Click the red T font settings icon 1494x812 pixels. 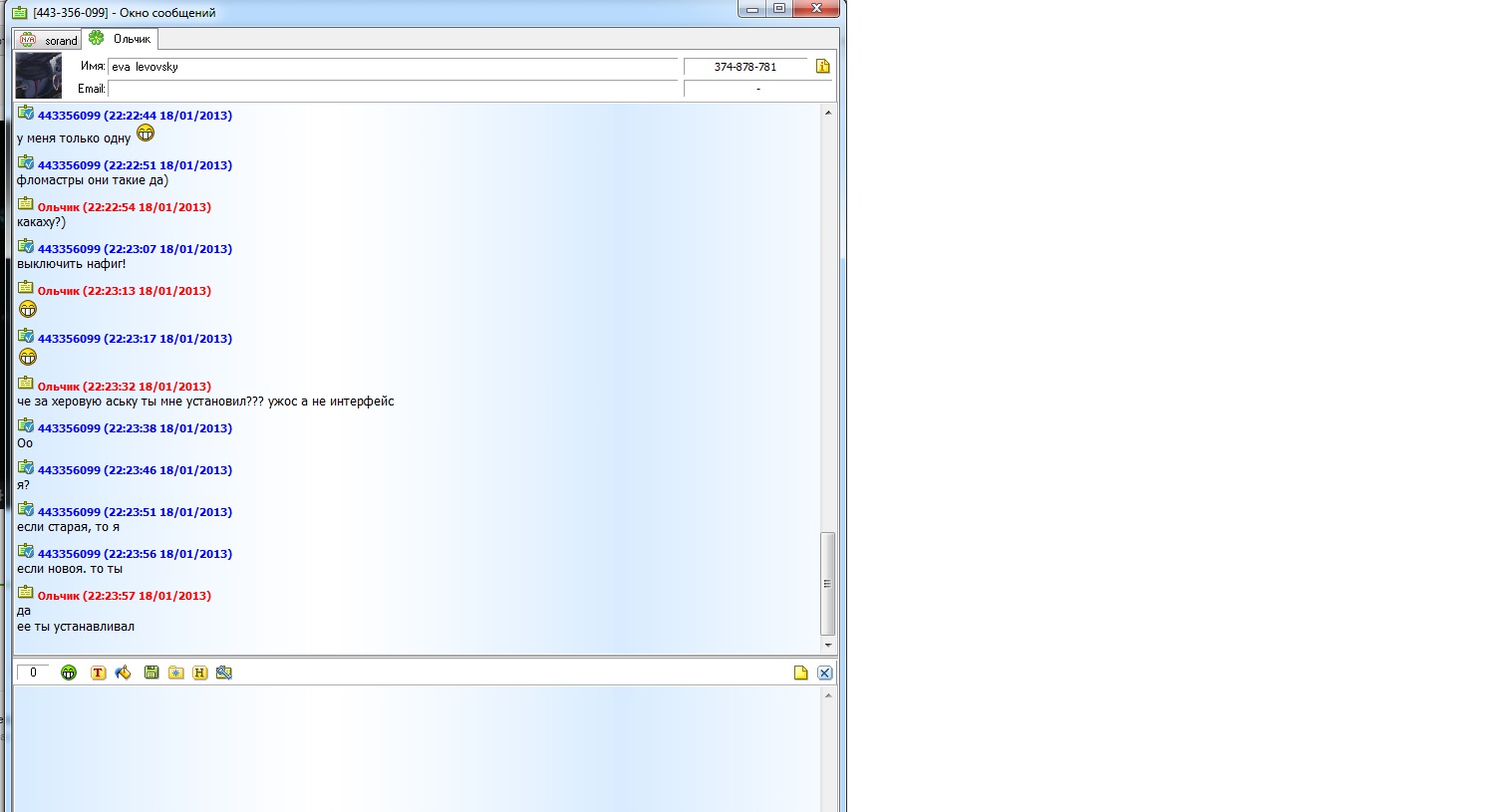tap(98, 673)
